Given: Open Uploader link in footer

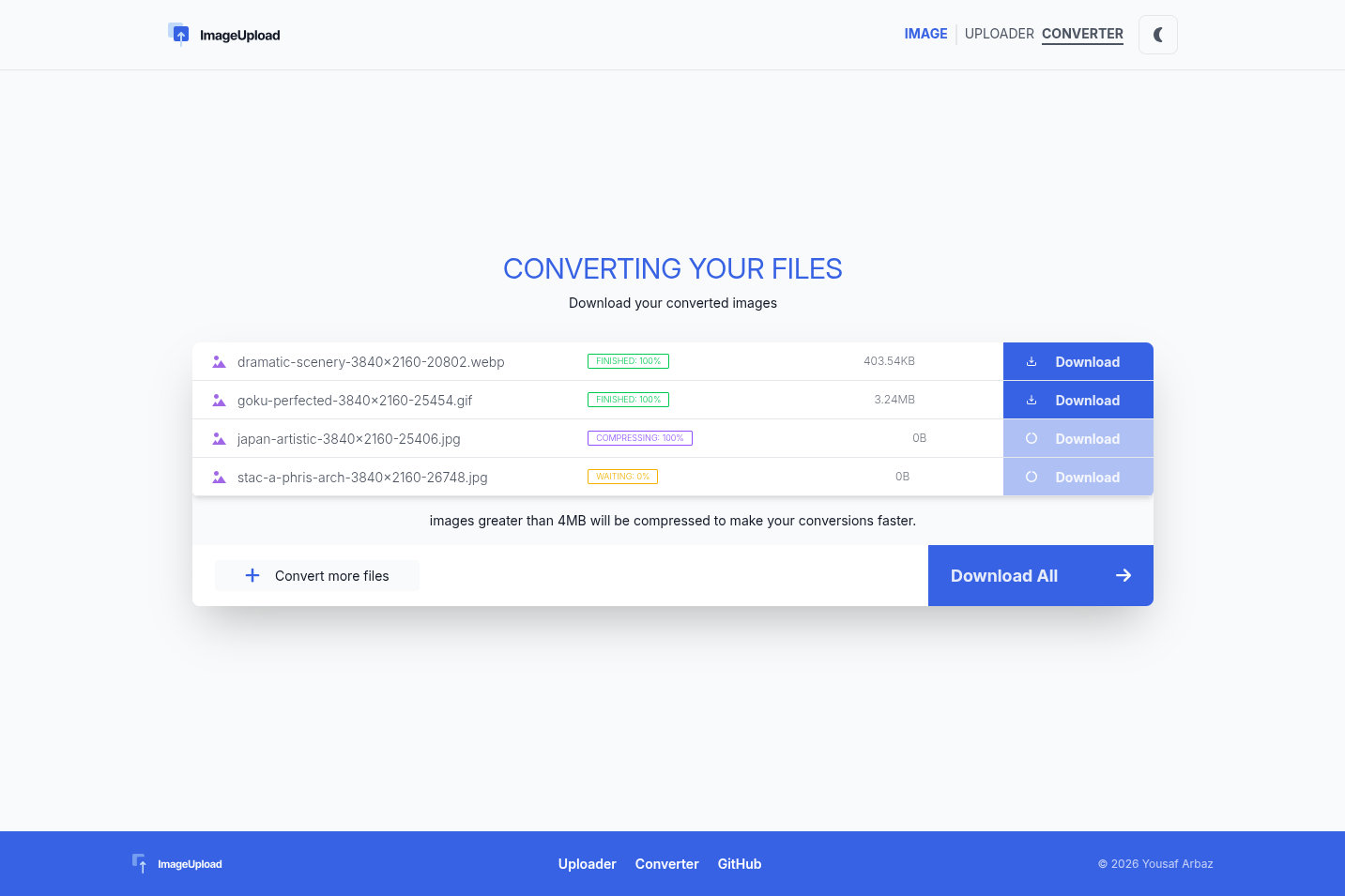Looking at the screenshot, I should pyautogui.click(x=587, y=864).
